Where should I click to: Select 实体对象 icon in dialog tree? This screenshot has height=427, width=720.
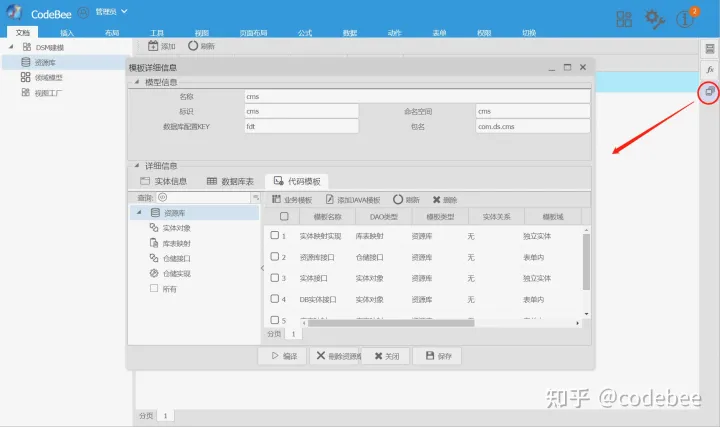[154, 228]
